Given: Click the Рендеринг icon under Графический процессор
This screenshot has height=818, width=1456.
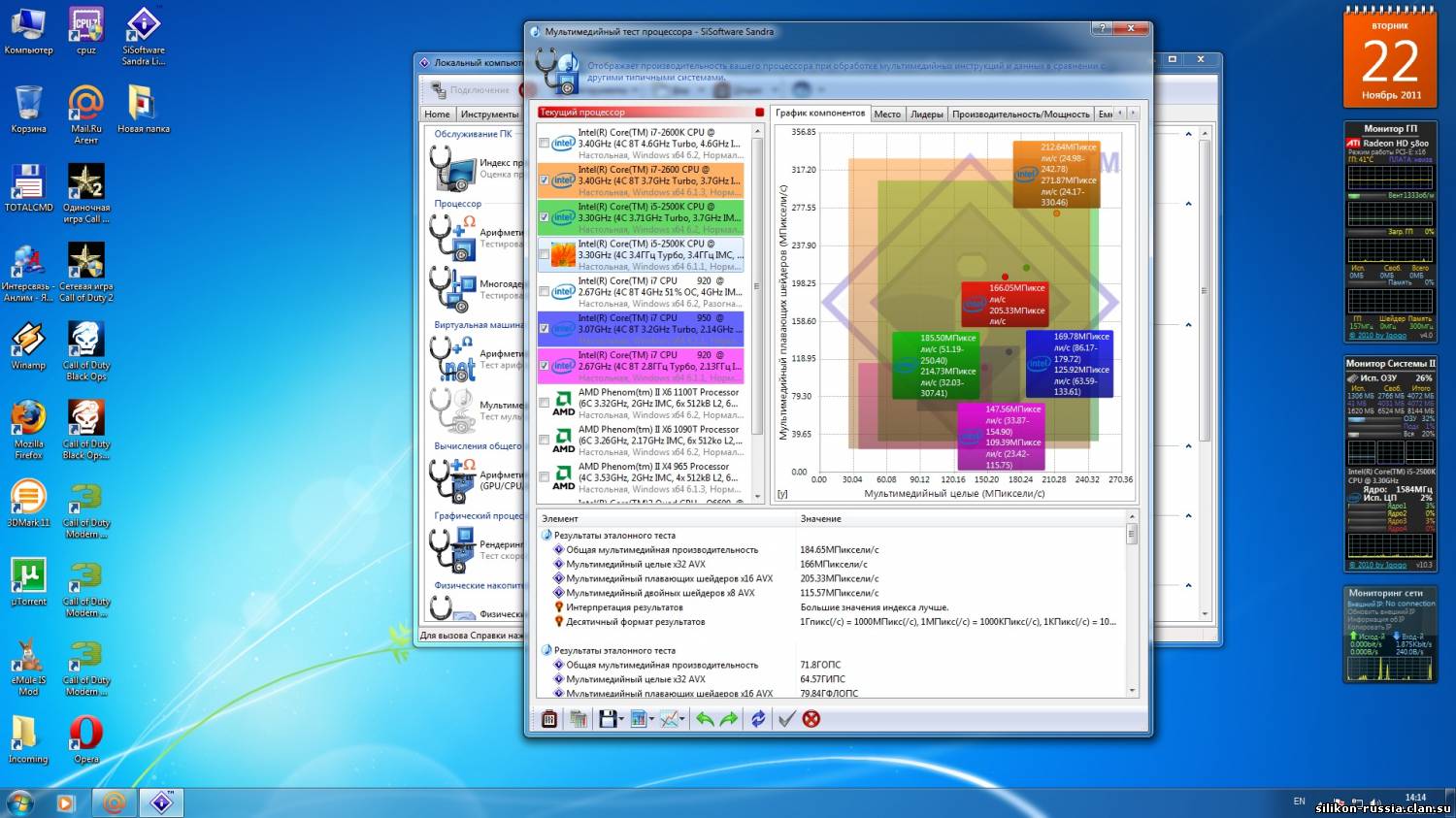Looking at the screenshot, I should click(x=452, y=549).
